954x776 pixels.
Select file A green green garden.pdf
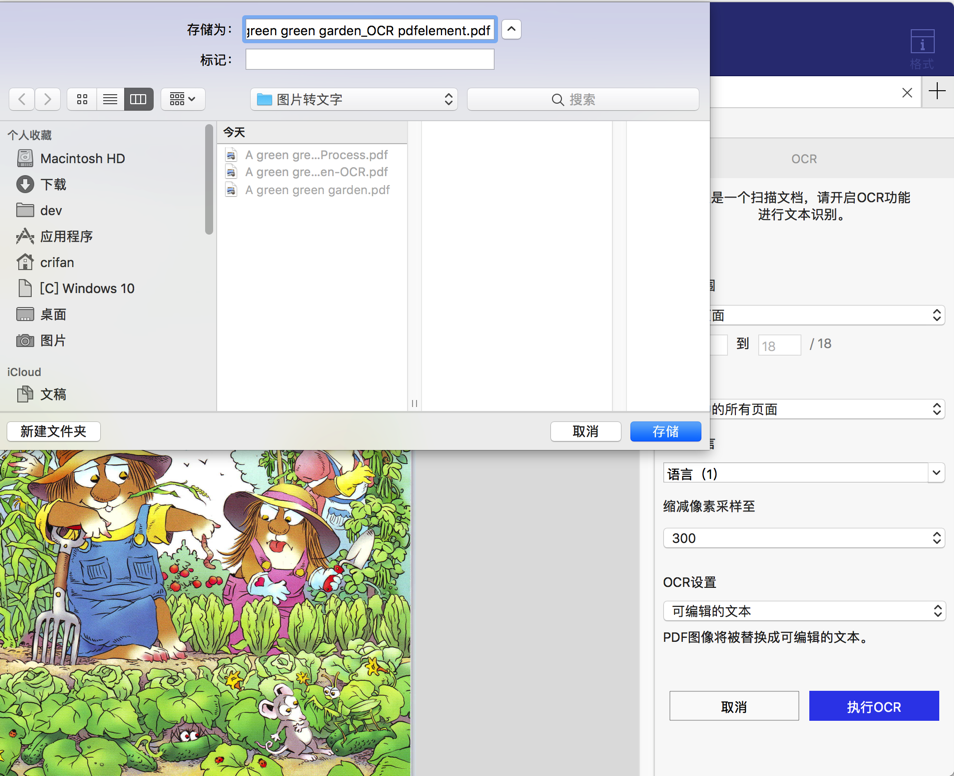point(317,190)
